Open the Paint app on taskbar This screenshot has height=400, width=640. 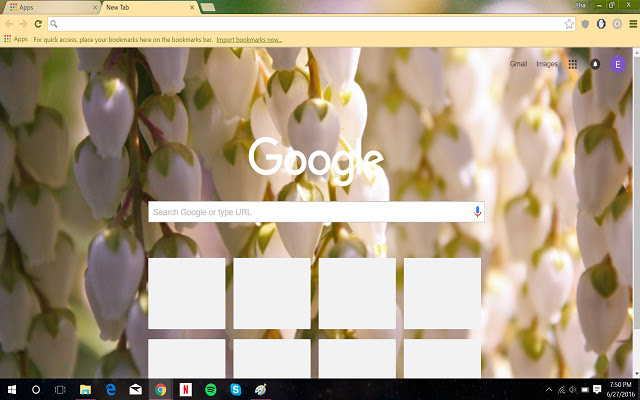pyautogui.click(x=260, y=389)
